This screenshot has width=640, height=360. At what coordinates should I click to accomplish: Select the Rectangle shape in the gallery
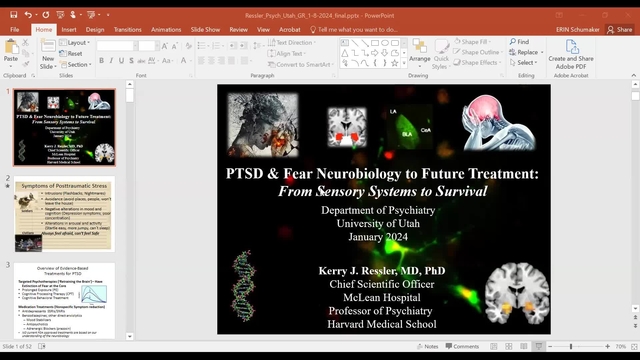[375, 43]
